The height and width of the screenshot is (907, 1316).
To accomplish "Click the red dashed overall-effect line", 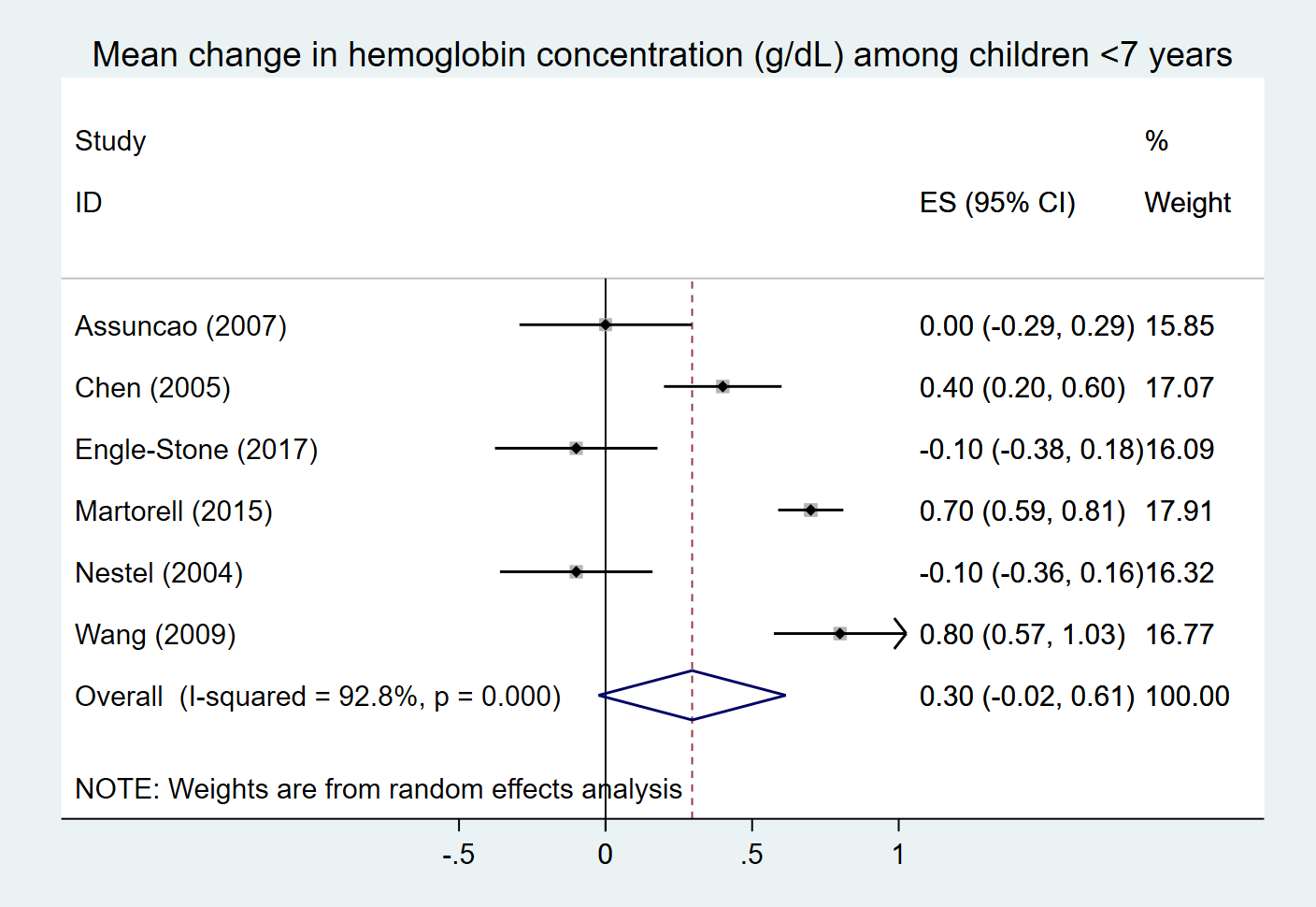I will 692,549.
